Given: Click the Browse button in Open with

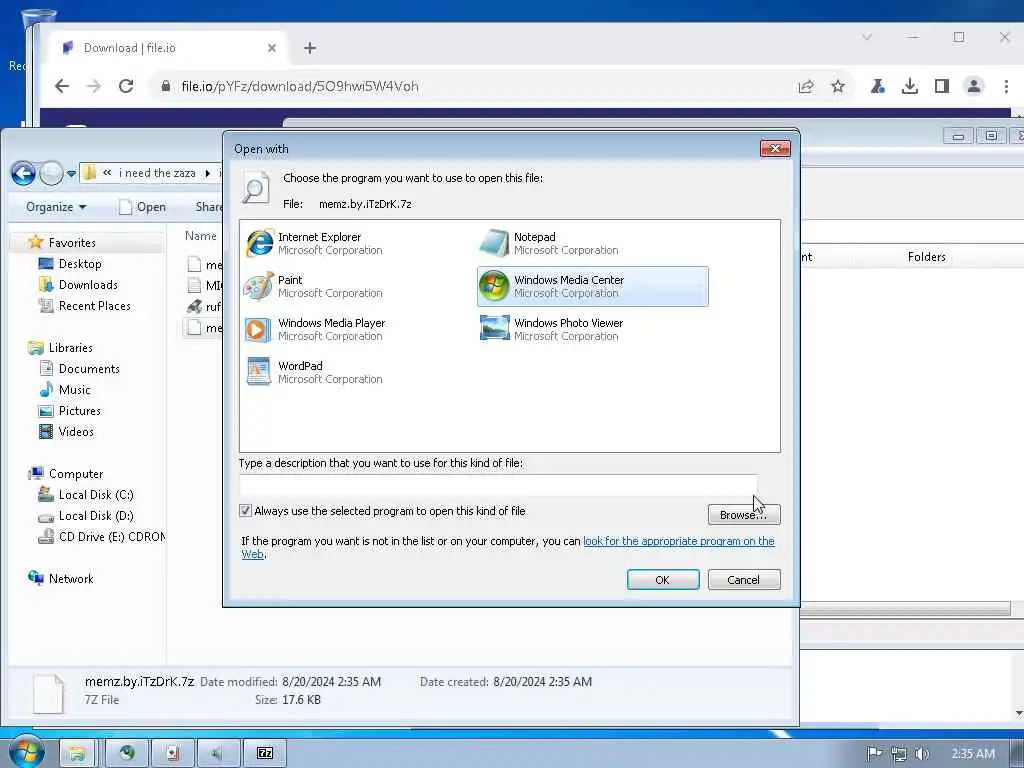Looking at the screenshot, I should [744, 515].
